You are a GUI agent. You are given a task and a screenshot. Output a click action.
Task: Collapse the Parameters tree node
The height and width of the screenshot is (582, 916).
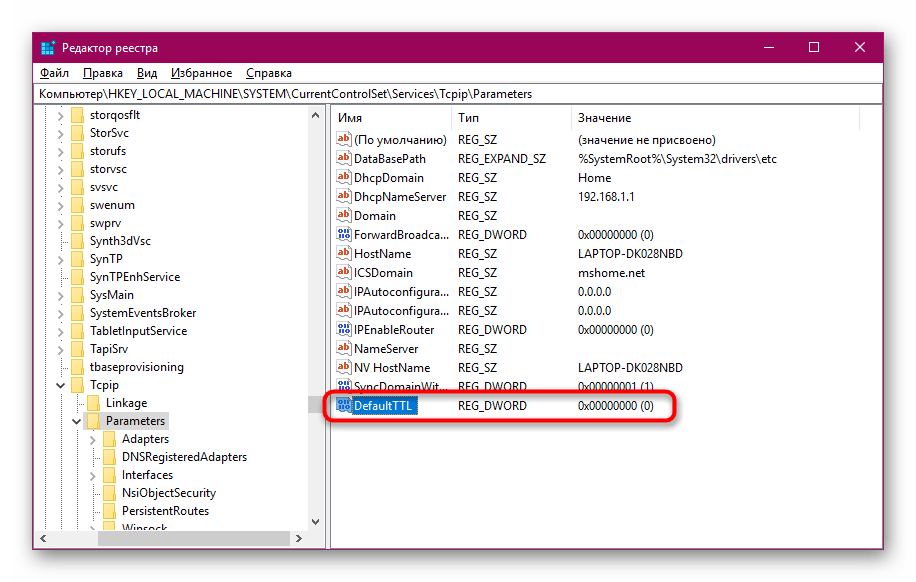pyautogui.click(x=77, y=421)
